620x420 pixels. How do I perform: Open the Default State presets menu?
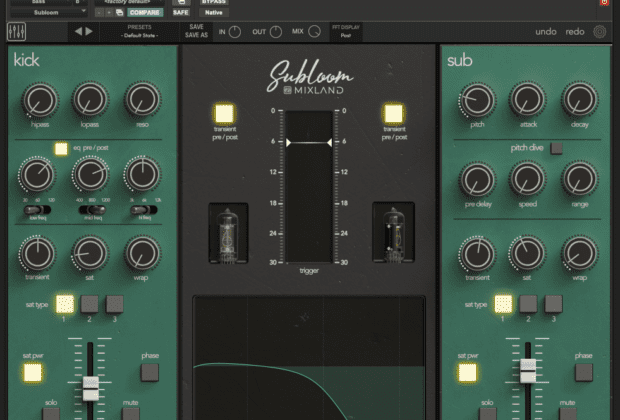pos(140,31)
